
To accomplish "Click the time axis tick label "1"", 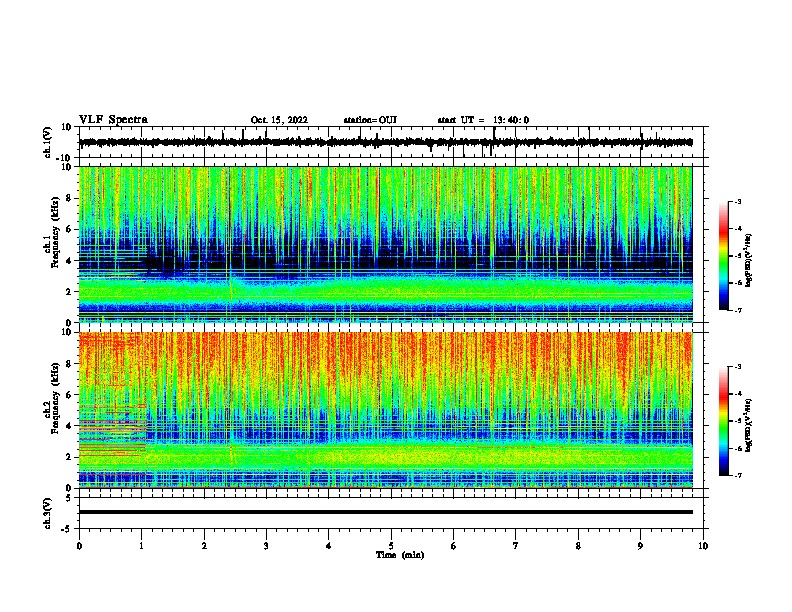I will pos(141,545).
